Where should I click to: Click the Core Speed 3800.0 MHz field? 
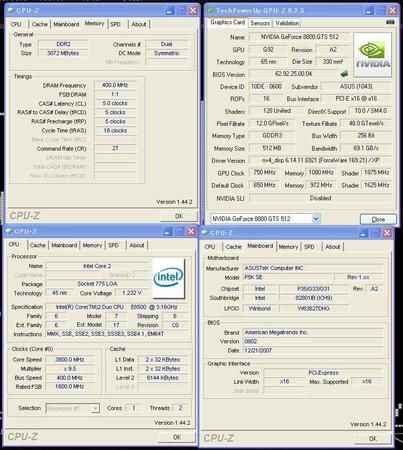70,360
